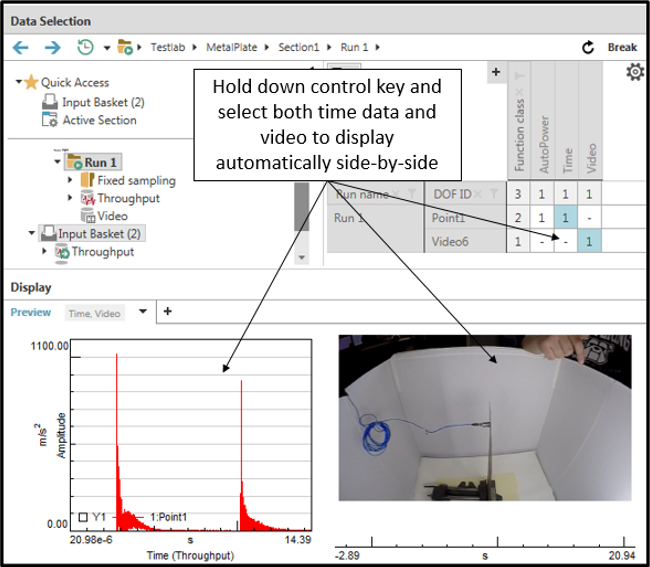The width and height of the screenshot is (650, 567).
Task: Toggle the Y1 legend checkbox in plot
Action: click(82, 517)
